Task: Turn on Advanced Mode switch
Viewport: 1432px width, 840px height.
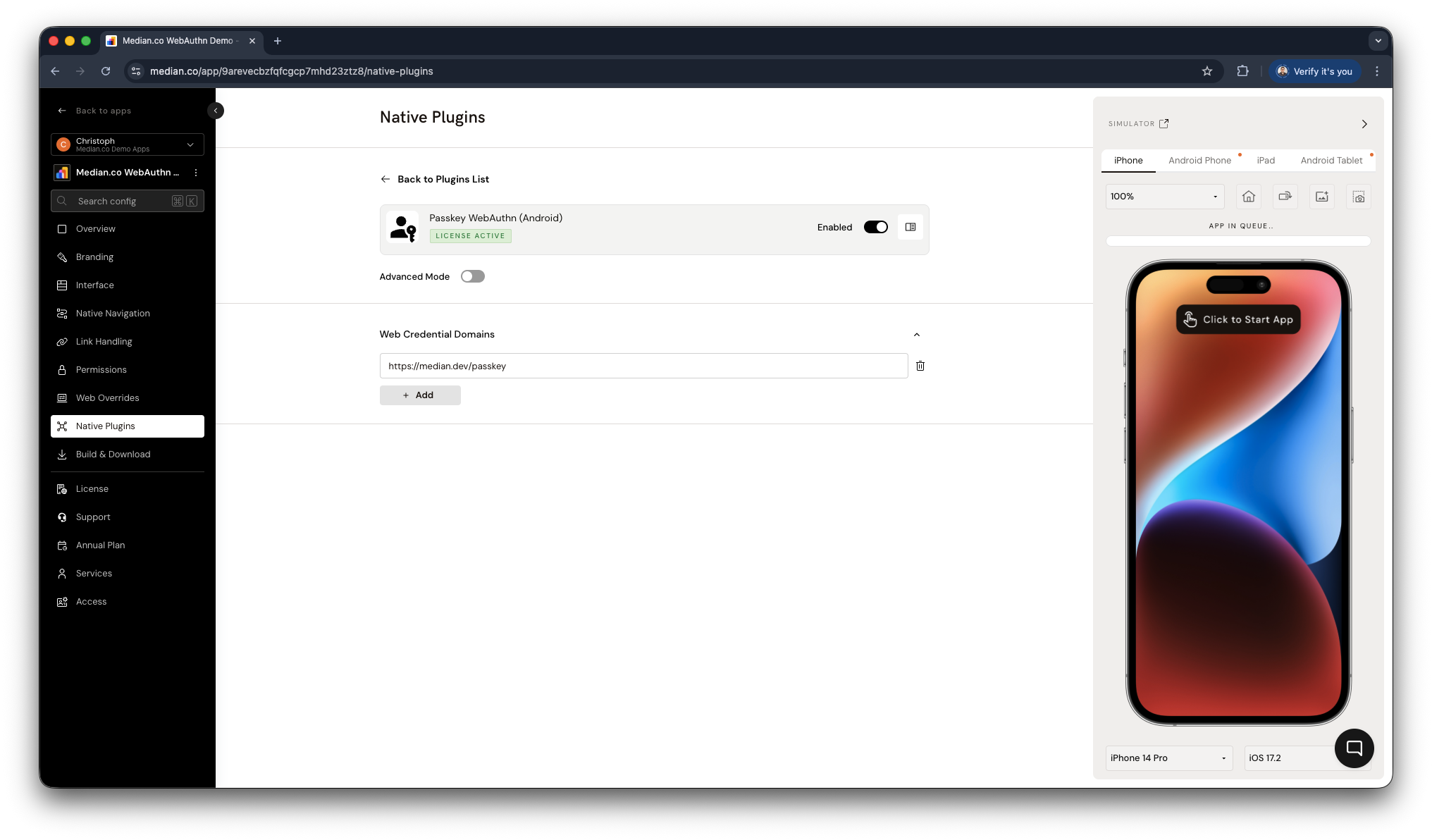Action: pos(472,276)
